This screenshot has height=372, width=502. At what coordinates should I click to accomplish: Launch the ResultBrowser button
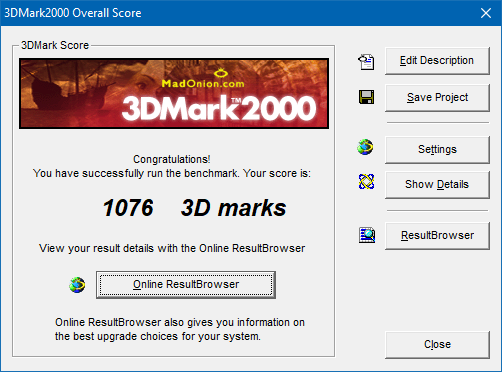click(437, 236)
